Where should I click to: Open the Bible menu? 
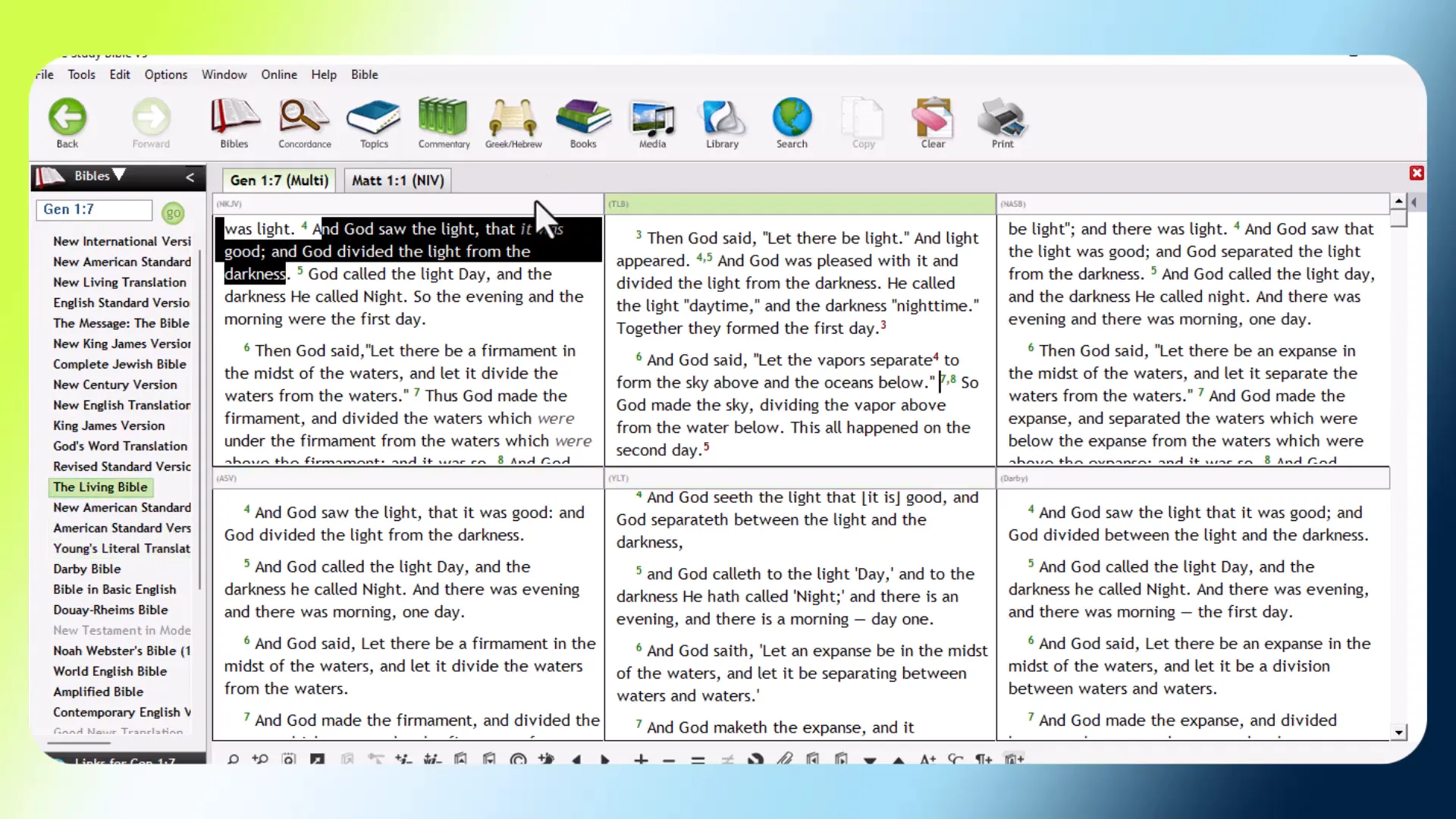pyautogui.click(x=365, y=74)
